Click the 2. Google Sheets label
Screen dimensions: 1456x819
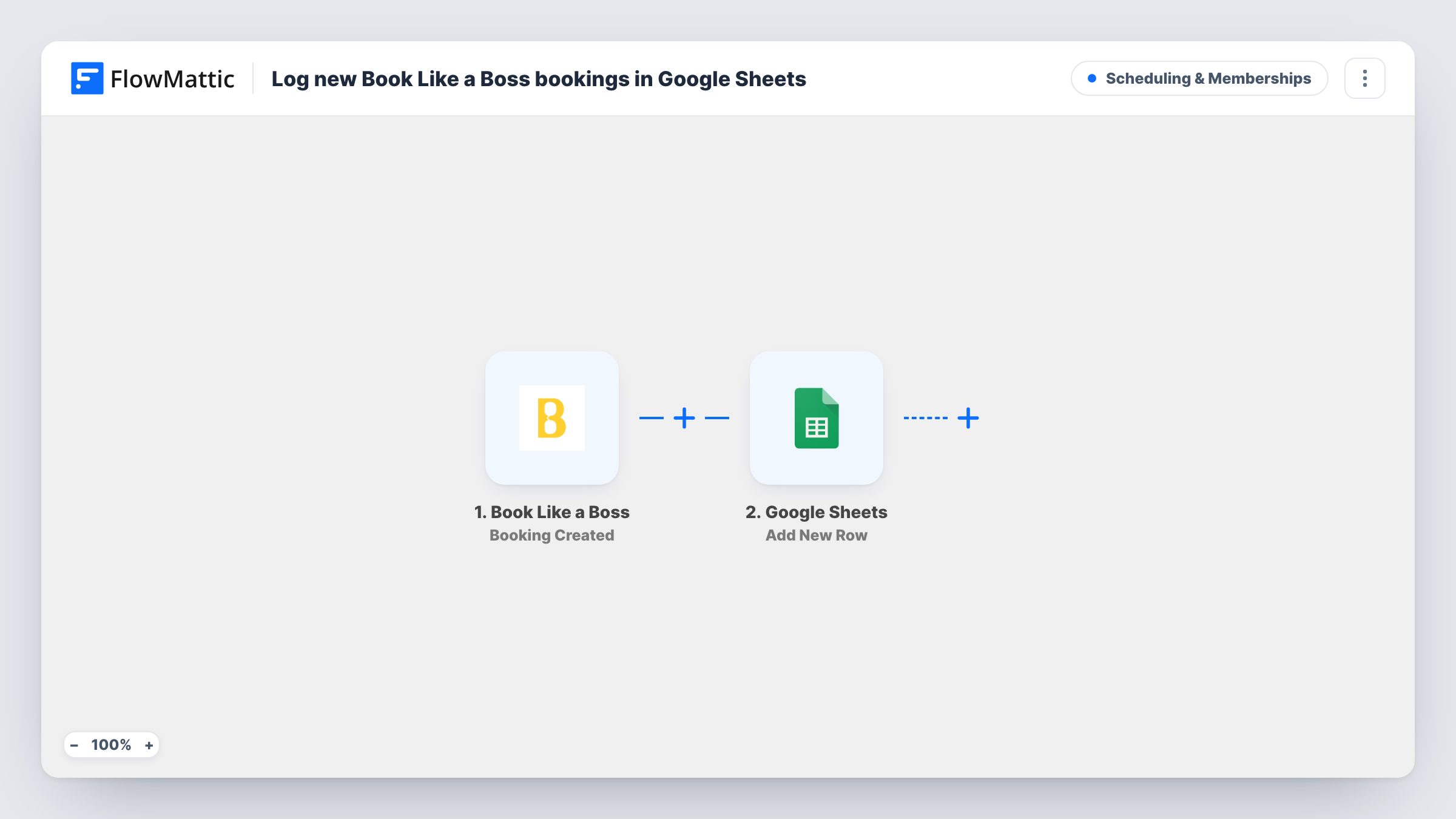[816, 512]
